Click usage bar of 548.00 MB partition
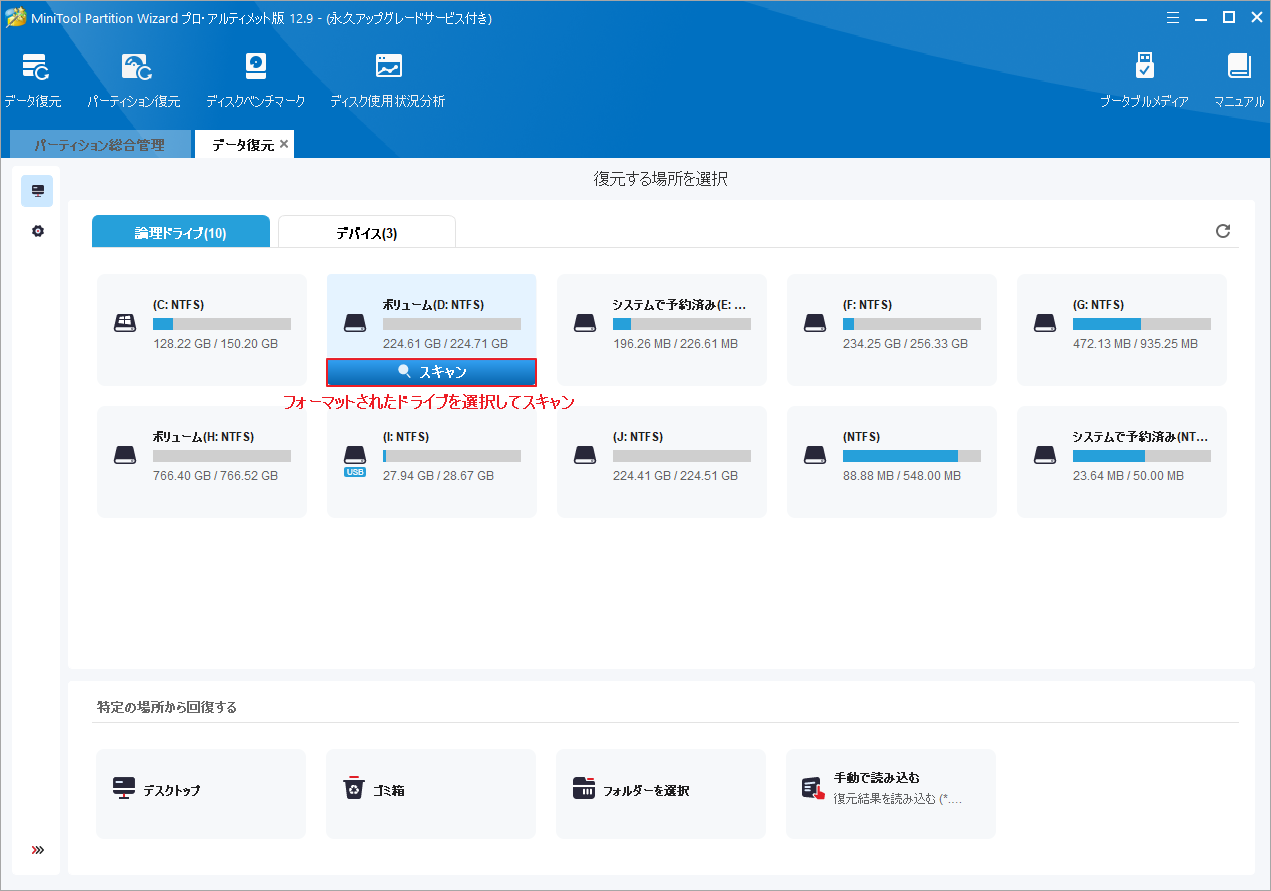The height and width of the screenshot is (891, 1271). (912, 456)
